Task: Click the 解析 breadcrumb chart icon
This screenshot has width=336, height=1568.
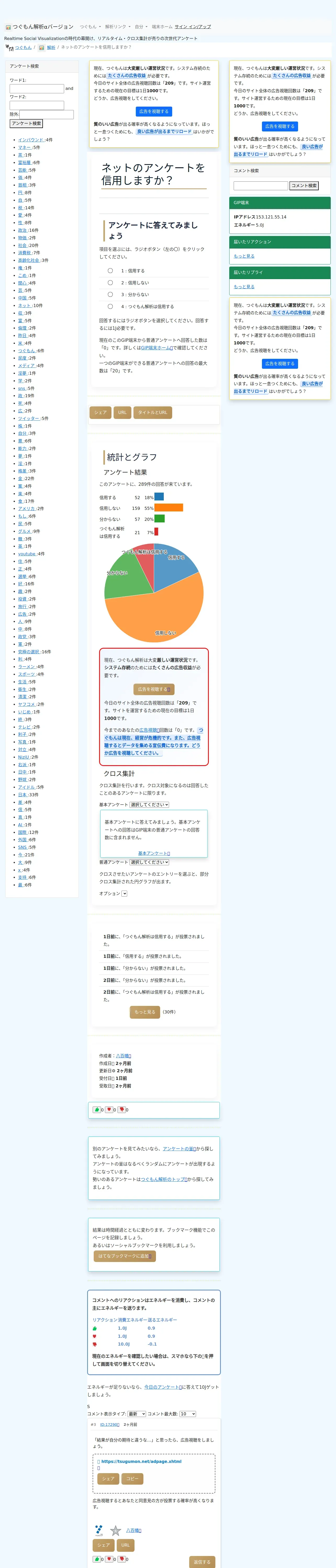Action: pyautogui.click(x=41, y=48)
